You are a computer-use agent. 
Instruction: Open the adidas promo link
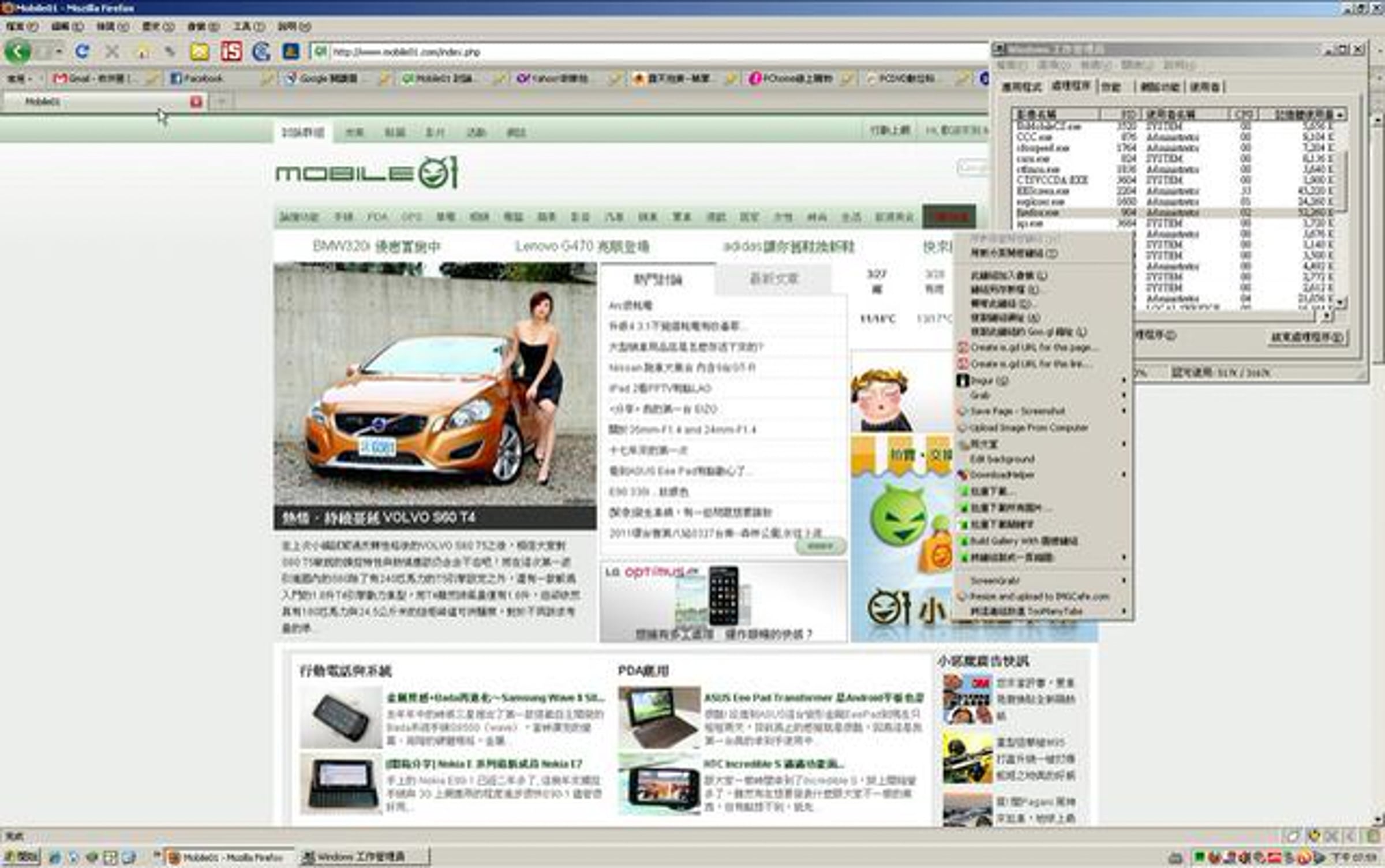(788, 247)
